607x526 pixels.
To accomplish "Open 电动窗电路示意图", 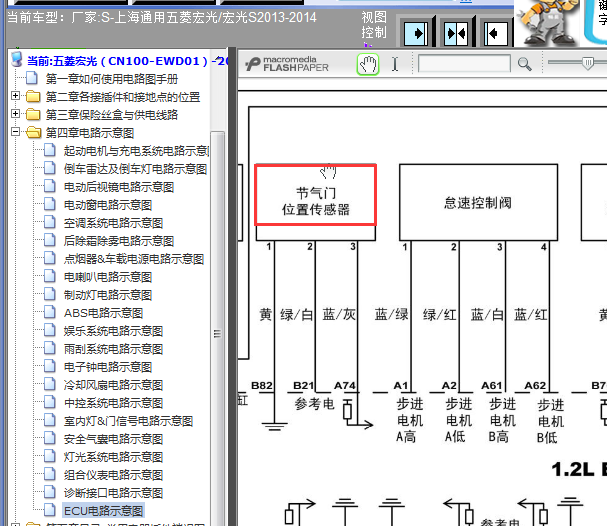I will tap(108, 205).
